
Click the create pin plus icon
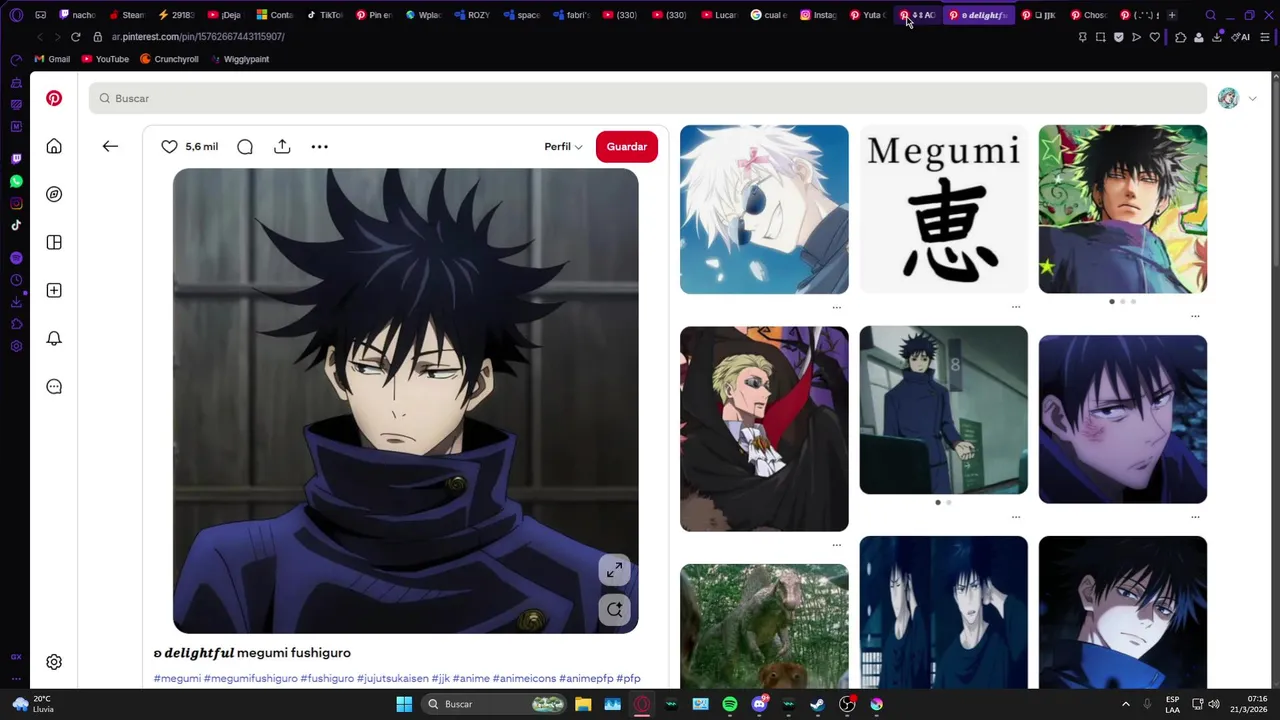pyautogui.click(x=54, y=290)
